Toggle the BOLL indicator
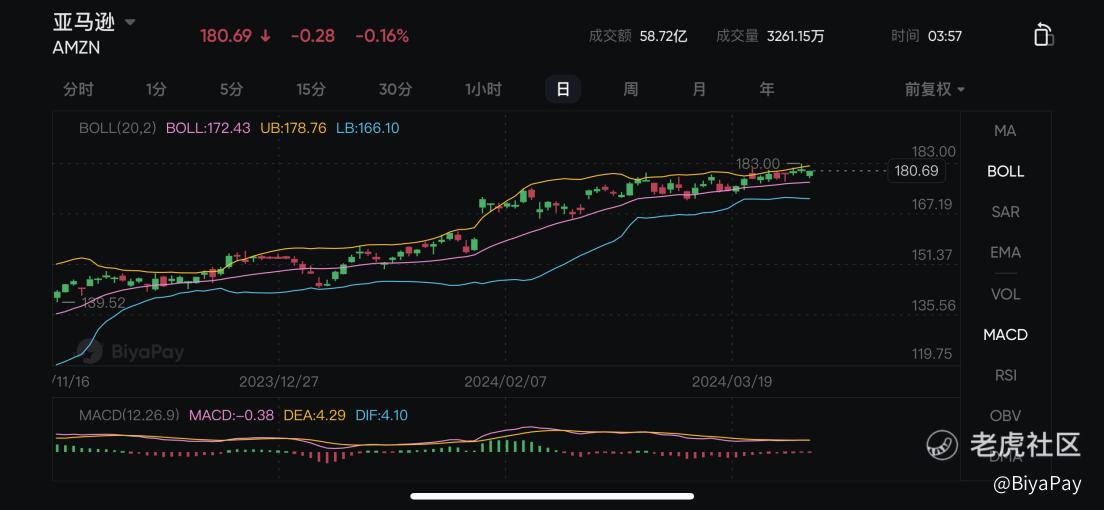The width and height of the screenshot is (1104, 510). (x=1005, y=171)
